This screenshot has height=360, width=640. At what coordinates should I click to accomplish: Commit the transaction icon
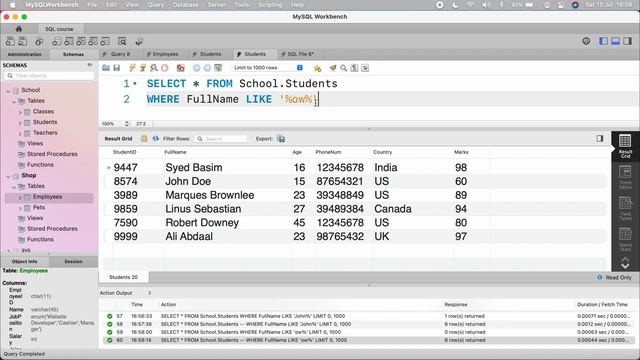click(197, 68)
